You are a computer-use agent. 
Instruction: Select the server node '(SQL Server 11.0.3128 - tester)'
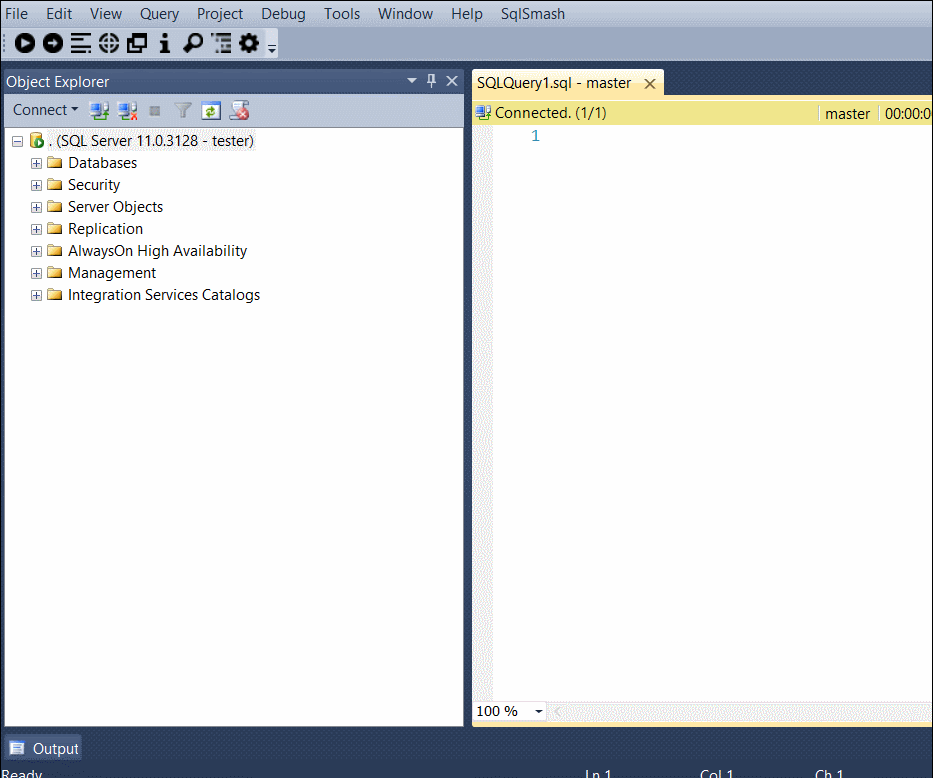point(152,141)
